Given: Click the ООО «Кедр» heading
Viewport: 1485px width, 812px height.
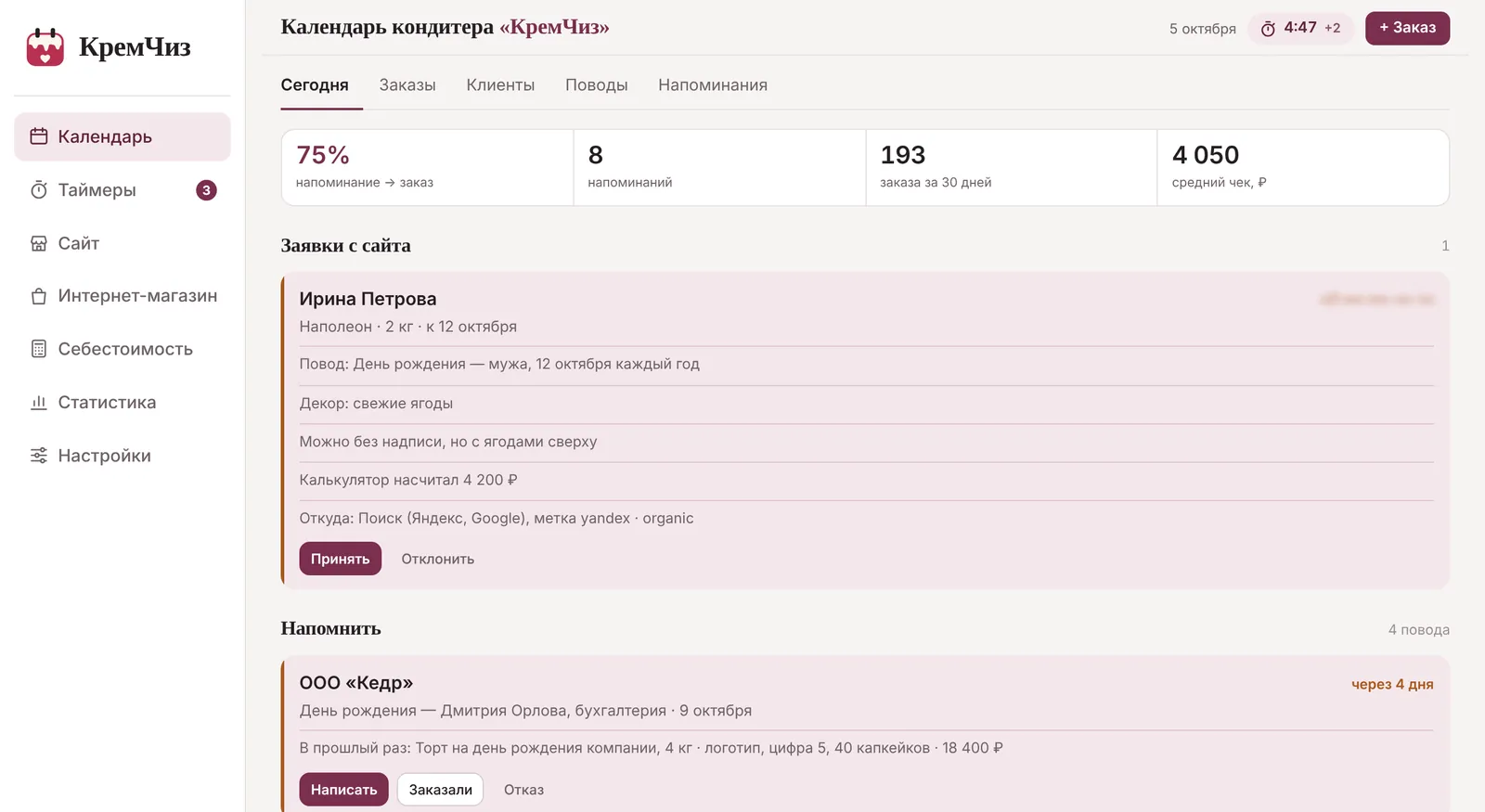Looking at the screenshot, I should (x=356, y=683).
